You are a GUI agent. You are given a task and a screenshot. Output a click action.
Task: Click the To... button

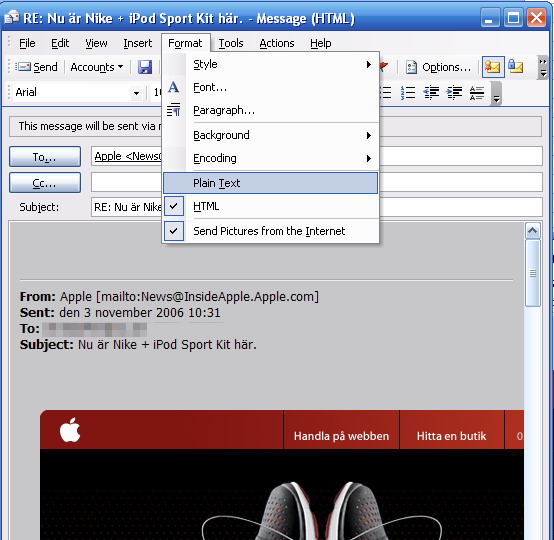click(45, 157)
